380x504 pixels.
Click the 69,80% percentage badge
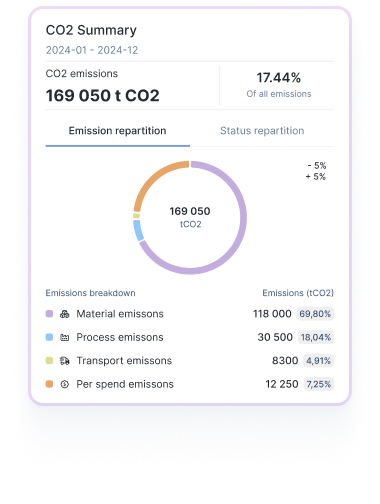(315, 314)
